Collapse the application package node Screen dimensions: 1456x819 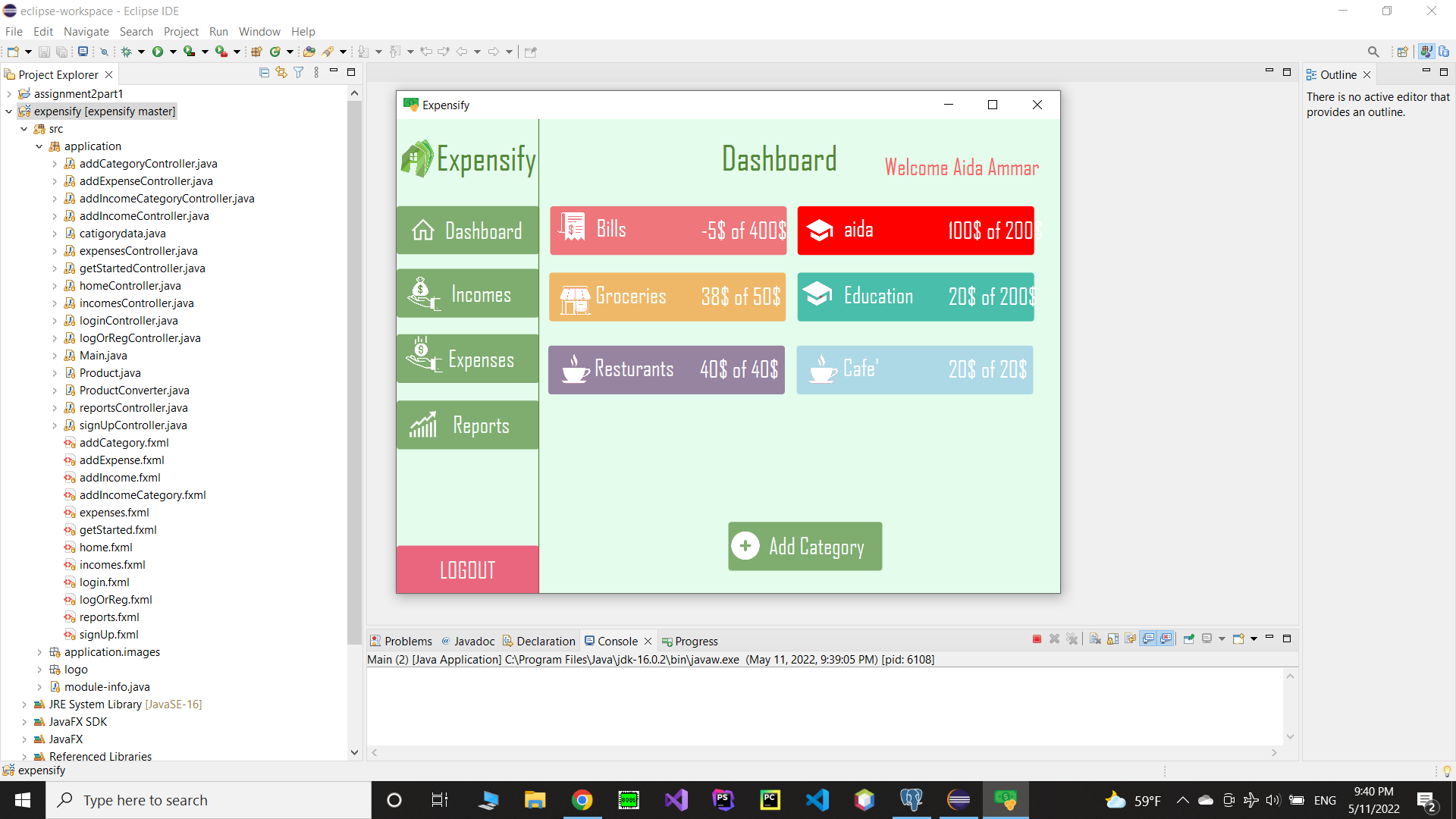39,146
